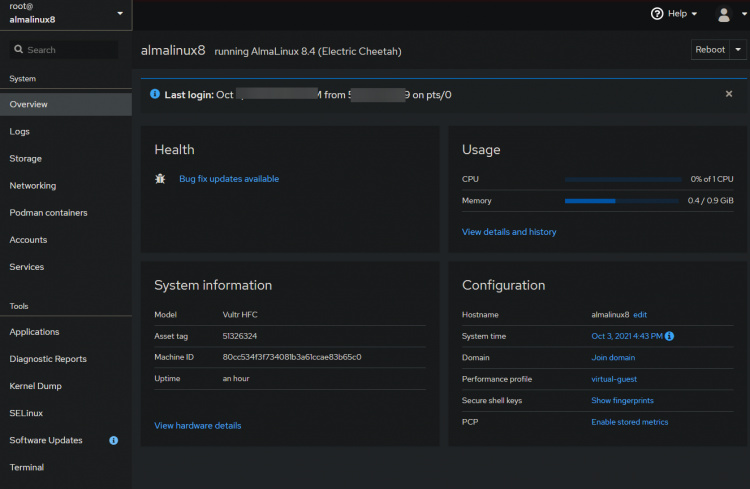Go to Podman containers section
This screenshot has width=750, height=489.
[48, 213]
